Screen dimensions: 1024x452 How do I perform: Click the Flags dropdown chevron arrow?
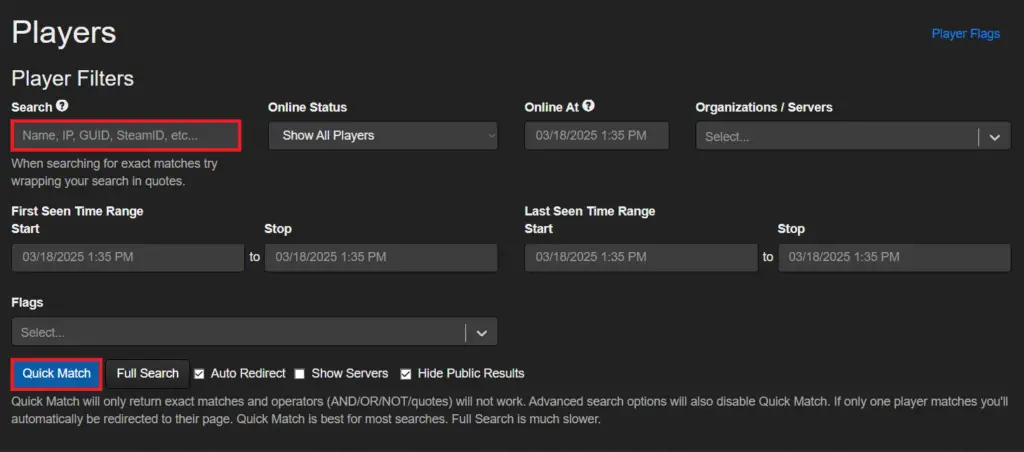pos(481,332)
